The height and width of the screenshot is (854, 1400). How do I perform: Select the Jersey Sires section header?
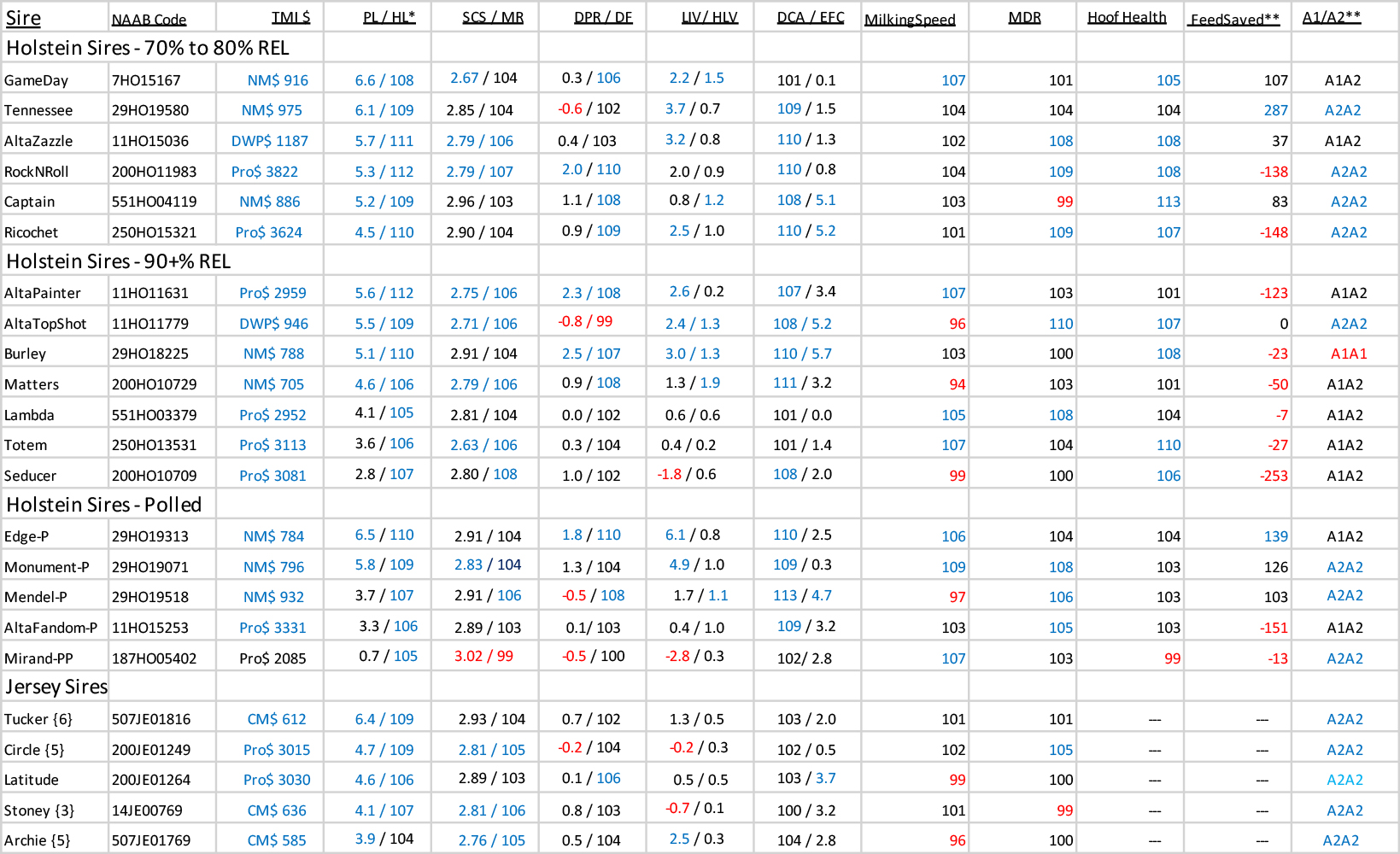(56, 687)
